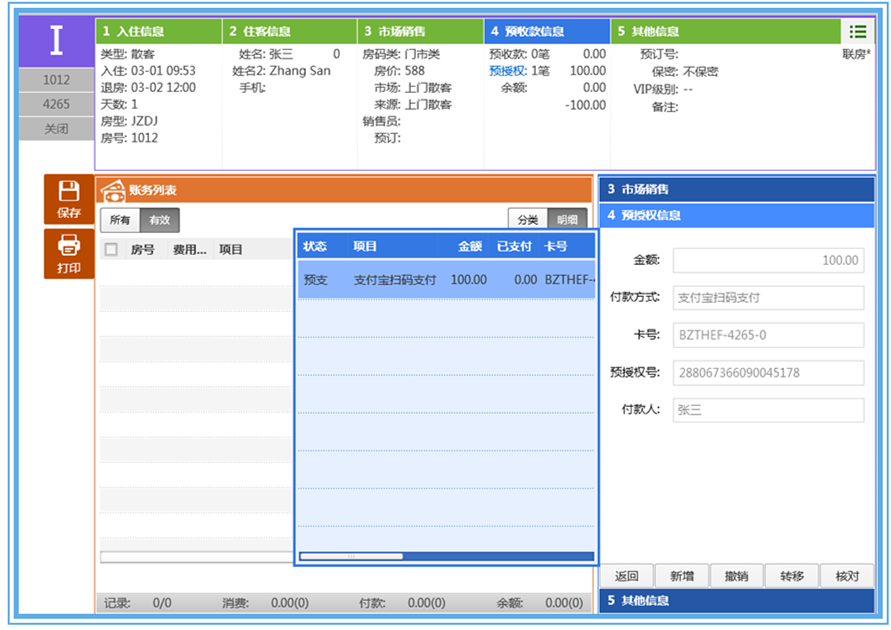Open the list menu icon at top right
Screen dimensions: 891x630
click(x=857, y=32)
